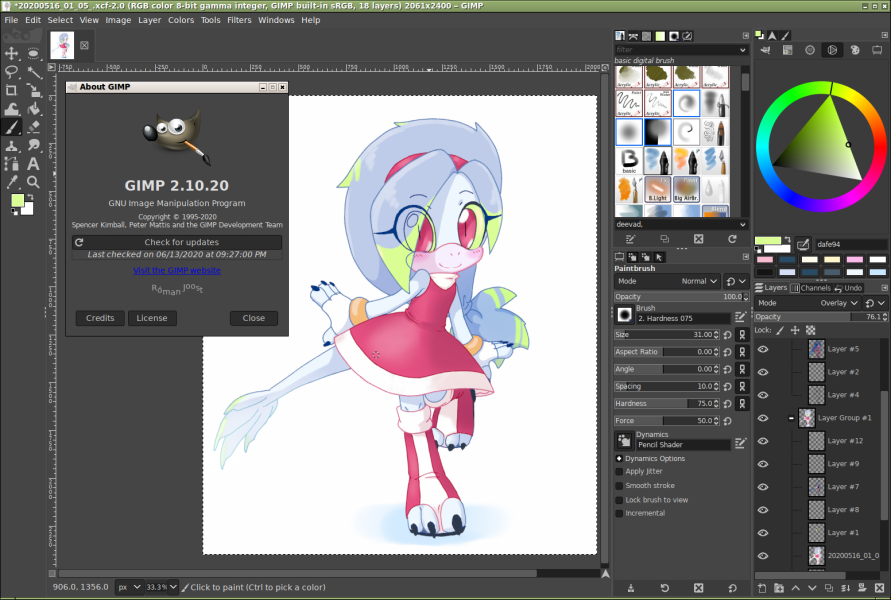This screenshot has height=600, width=891.
Task: Toggle visibility of Layer Group #1
Action: (x=763, y=418)
